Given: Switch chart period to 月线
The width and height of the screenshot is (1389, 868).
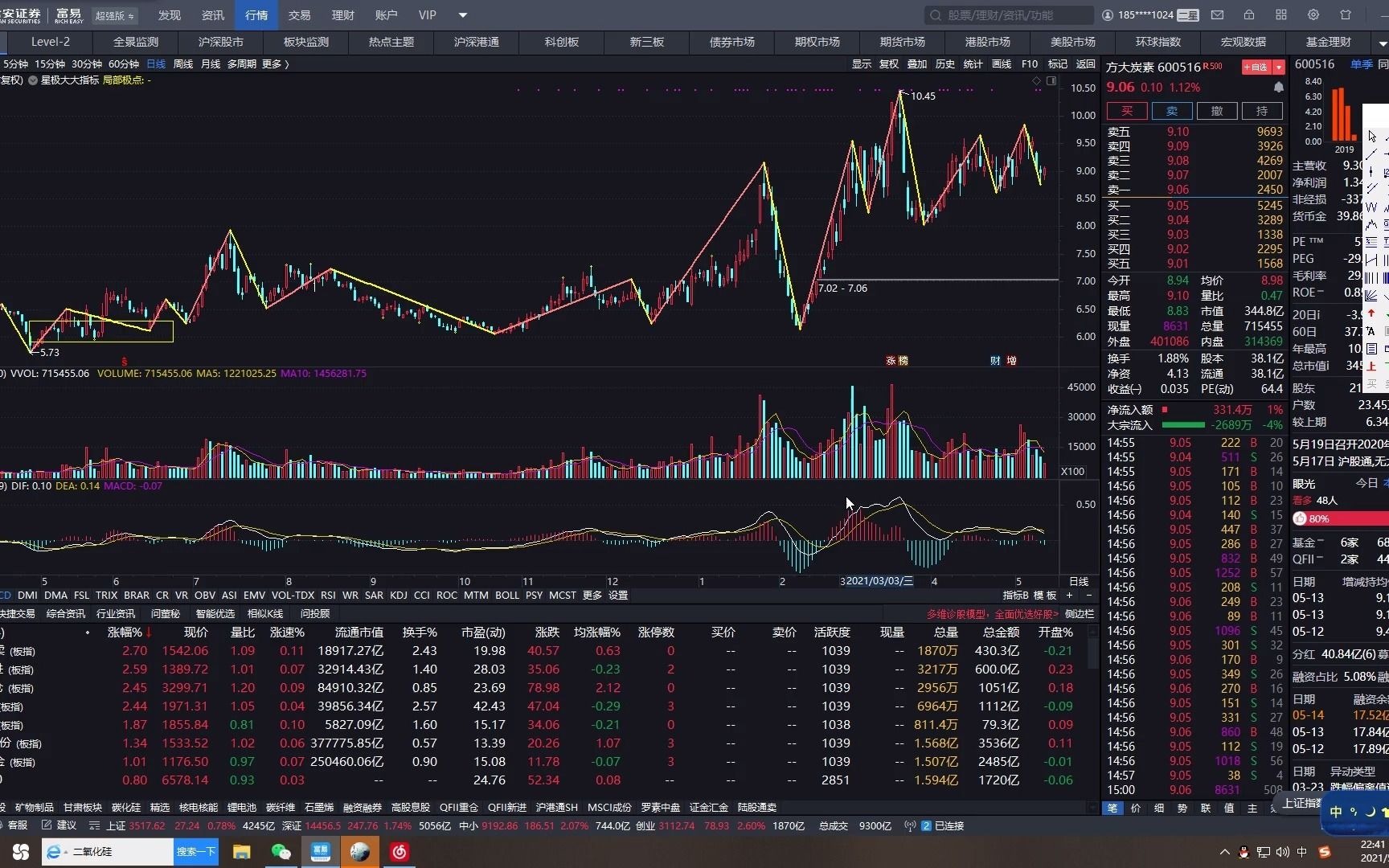Looking at the screenshot, I should point(211,64).
